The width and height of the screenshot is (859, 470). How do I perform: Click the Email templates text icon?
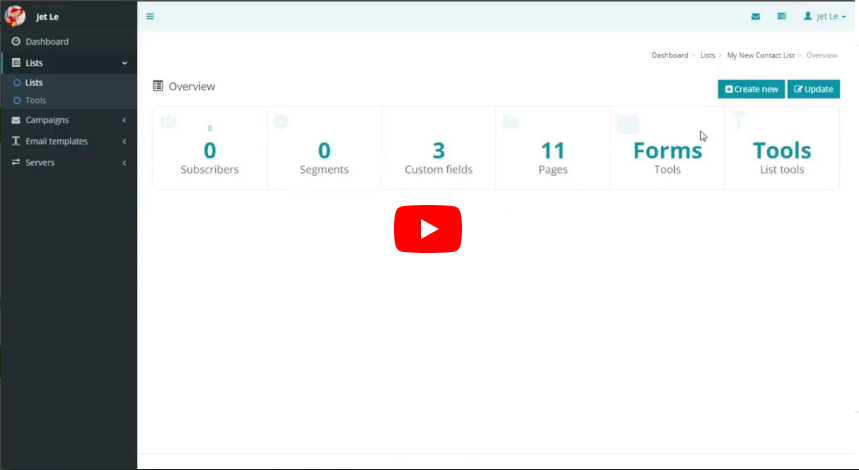(x=16, y=141)
